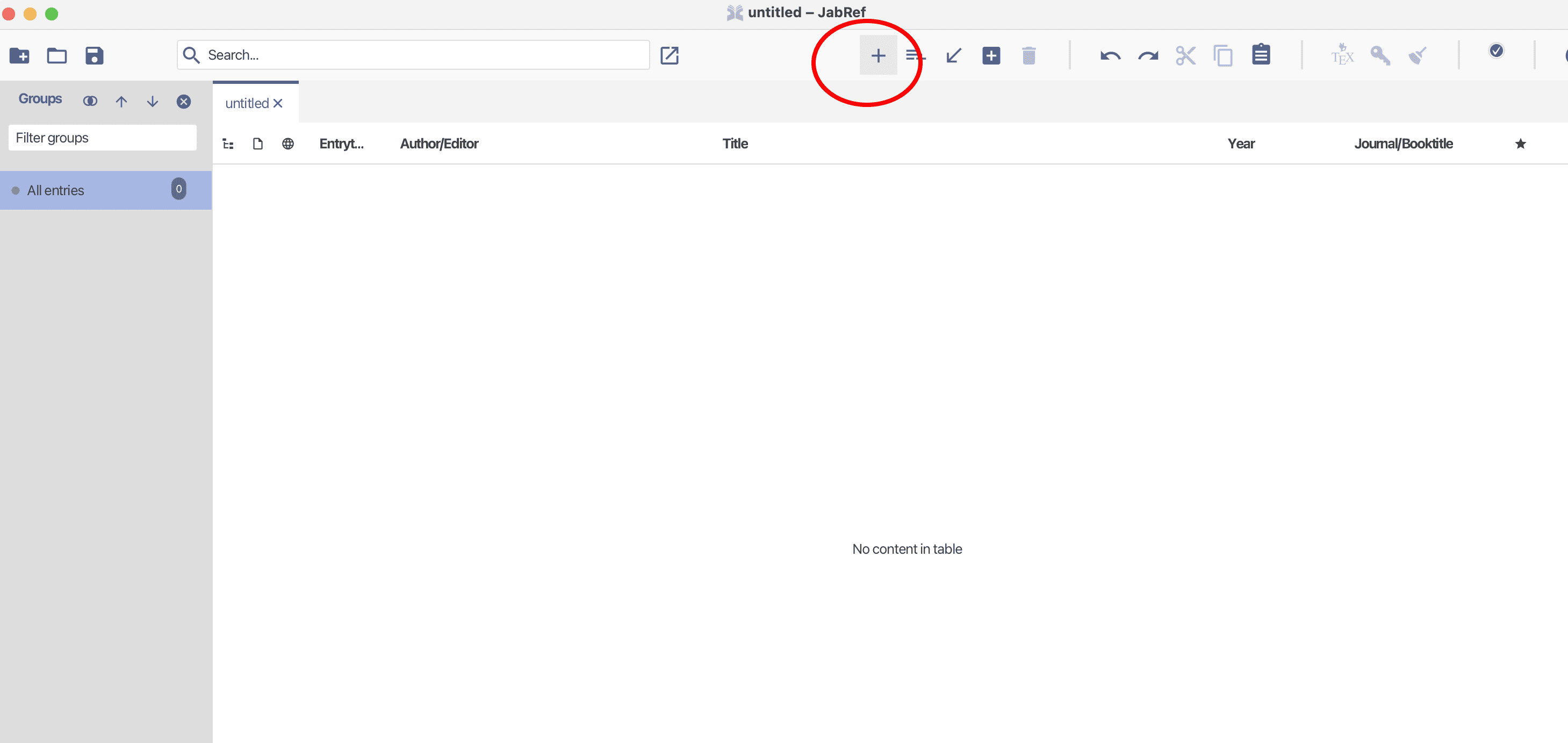Click the checkmark circle toolbar icon

point(1496,51)
